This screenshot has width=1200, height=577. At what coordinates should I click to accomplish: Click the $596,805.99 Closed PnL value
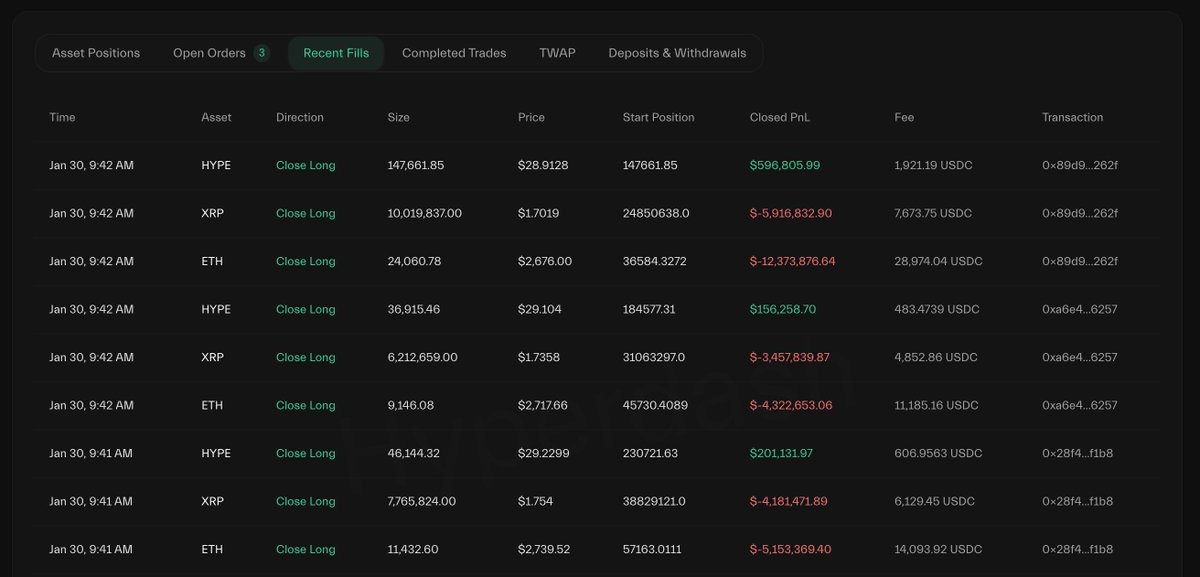tap(784, 165)
